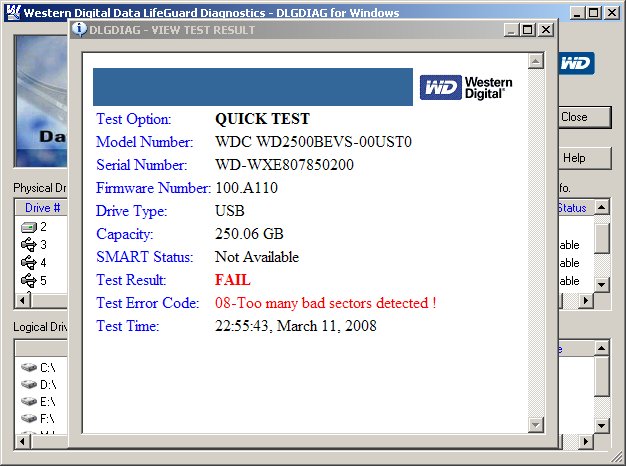Minimize the View Test Result dialog
626x466 pixels.
coord(511,30)
